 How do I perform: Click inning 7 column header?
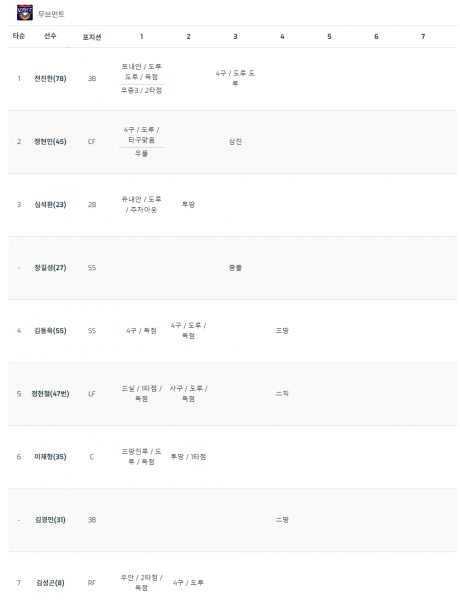tap(423, 36)
